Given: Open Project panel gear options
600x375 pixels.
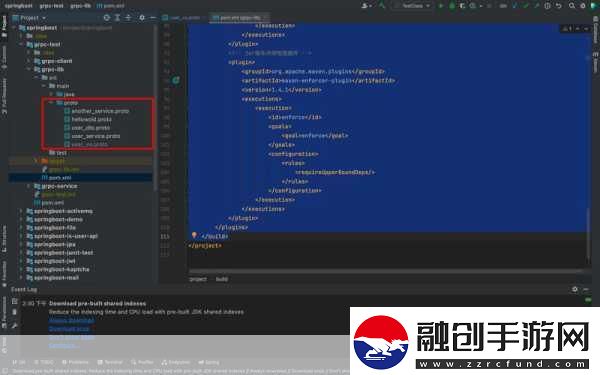Looking at the screenshot, I should click(x=142, y=18).
